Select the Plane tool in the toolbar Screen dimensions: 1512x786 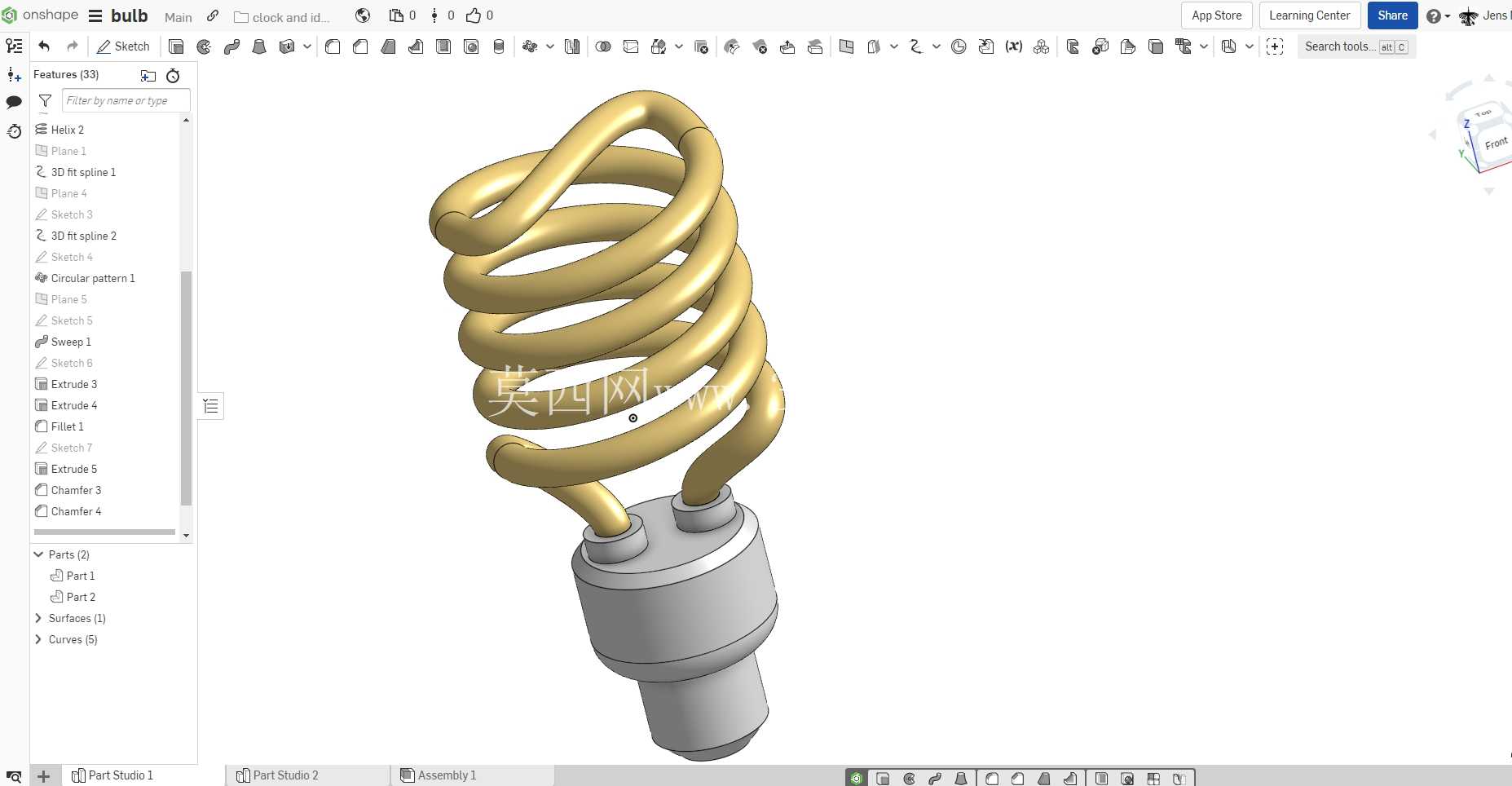[847, 46]
